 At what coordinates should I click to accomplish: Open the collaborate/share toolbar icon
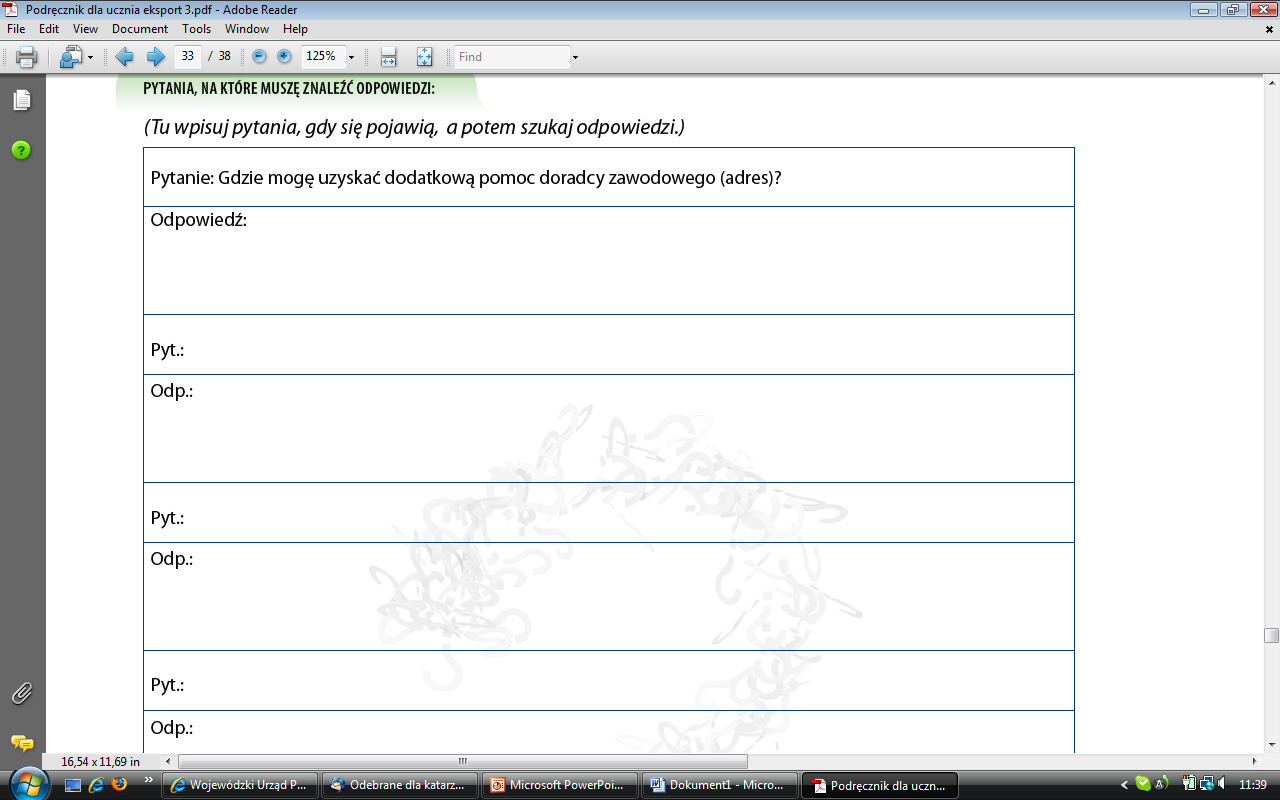(x=71, y=57)
